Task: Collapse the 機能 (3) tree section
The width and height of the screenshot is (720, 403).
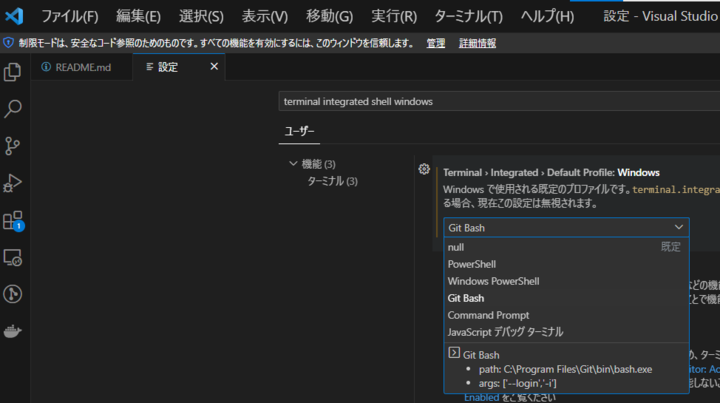Action: click(293, 164)
